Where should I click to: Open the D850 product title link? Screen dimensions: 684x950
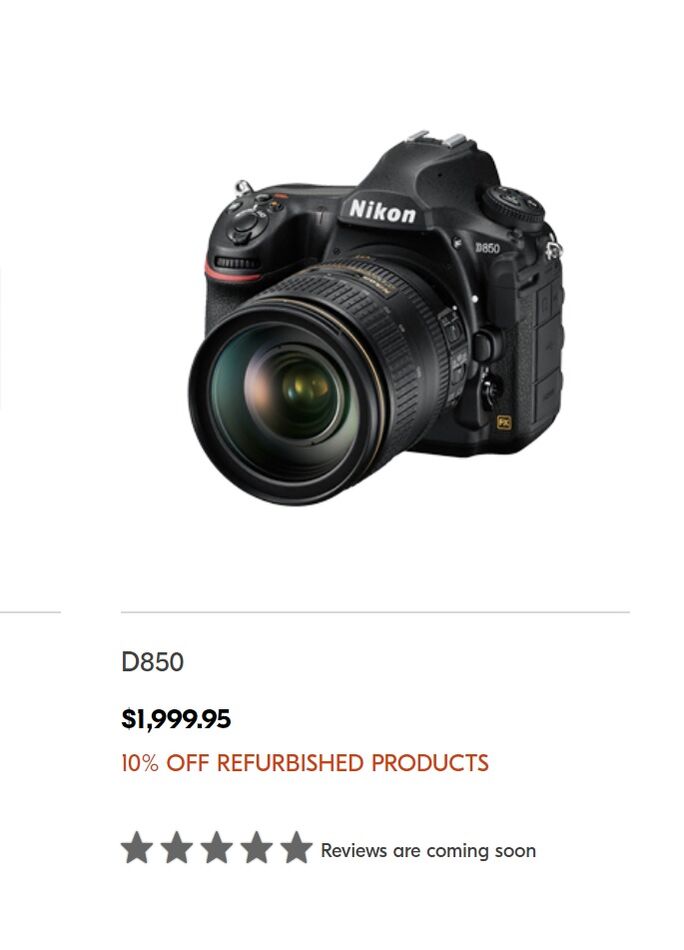click(152, 662)
